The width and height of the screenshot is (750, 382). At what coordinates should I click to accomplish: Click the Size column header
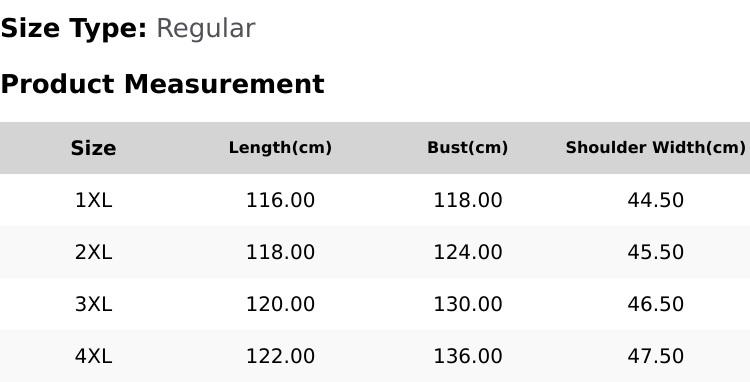tap(93, 148)
